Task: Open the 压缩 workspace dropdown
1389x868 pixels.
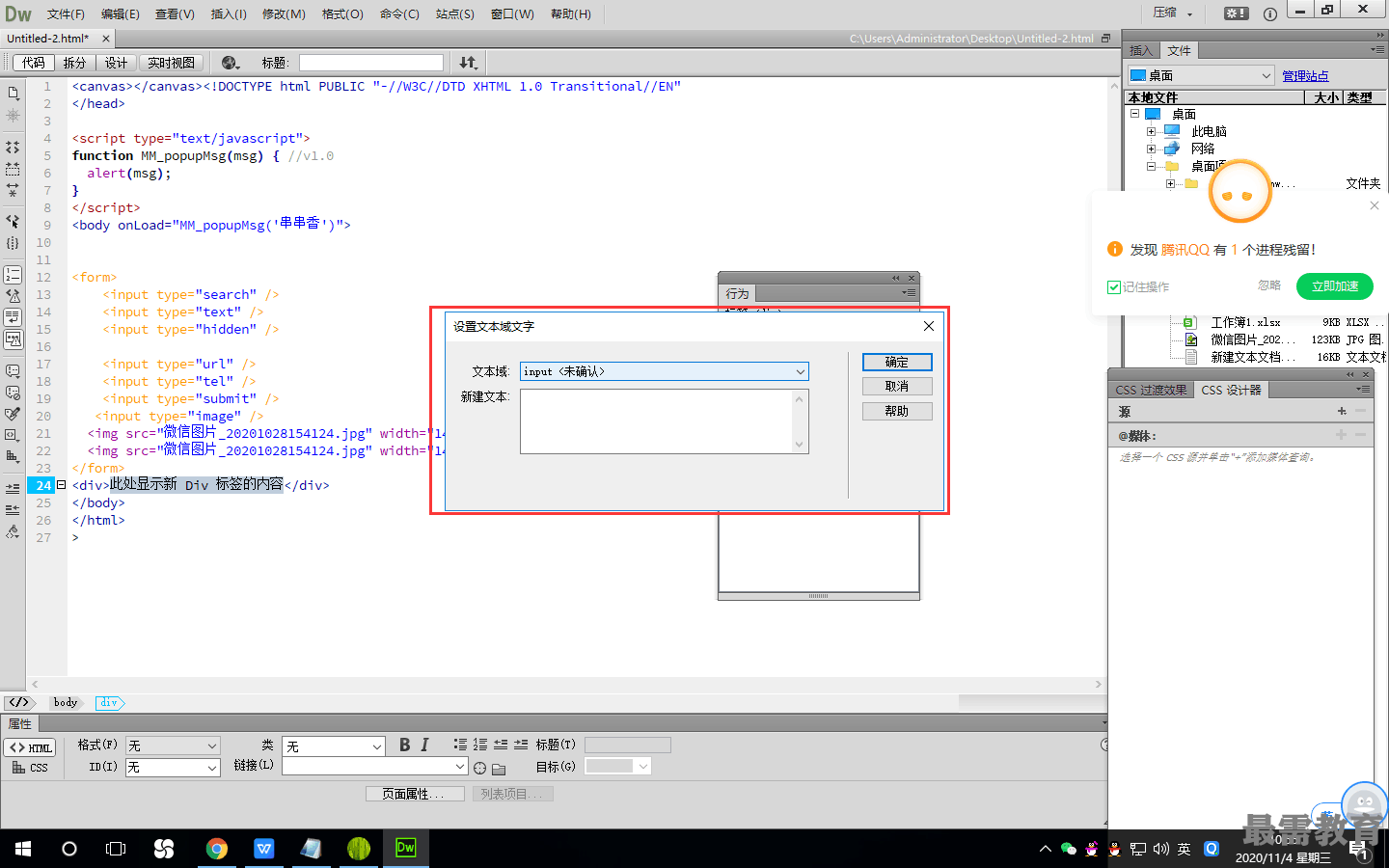Action: coord(1174,14)
